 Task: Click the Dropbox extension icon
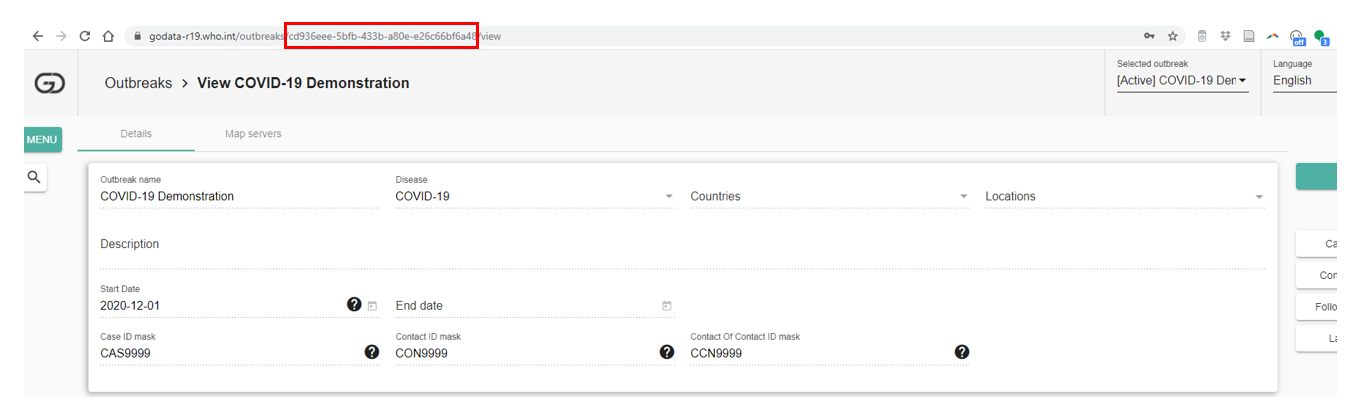pos(1225,36)
